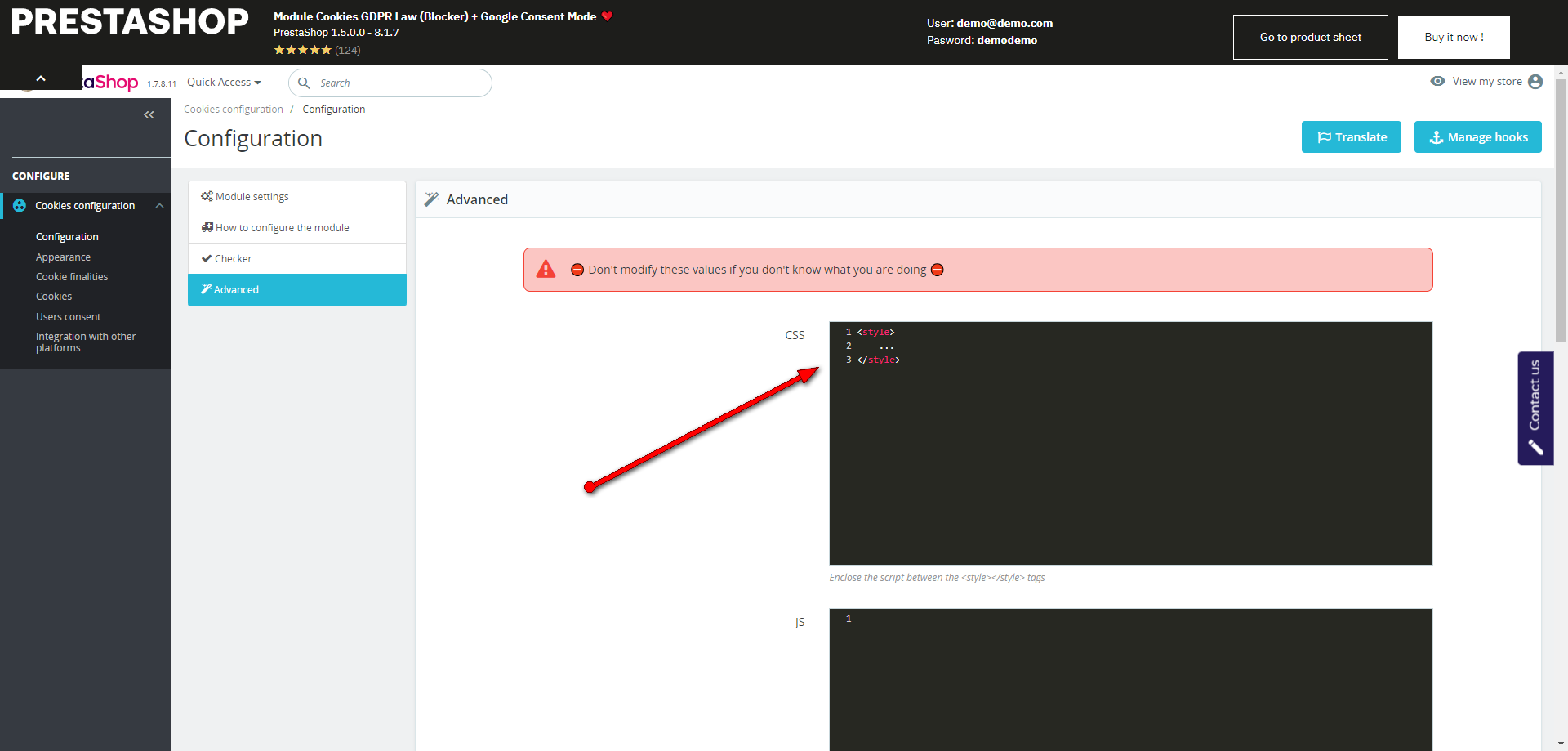This screenshot has width=1568, height=751.
Task: Open How to configure the module tab
Action: click(297, 228)
